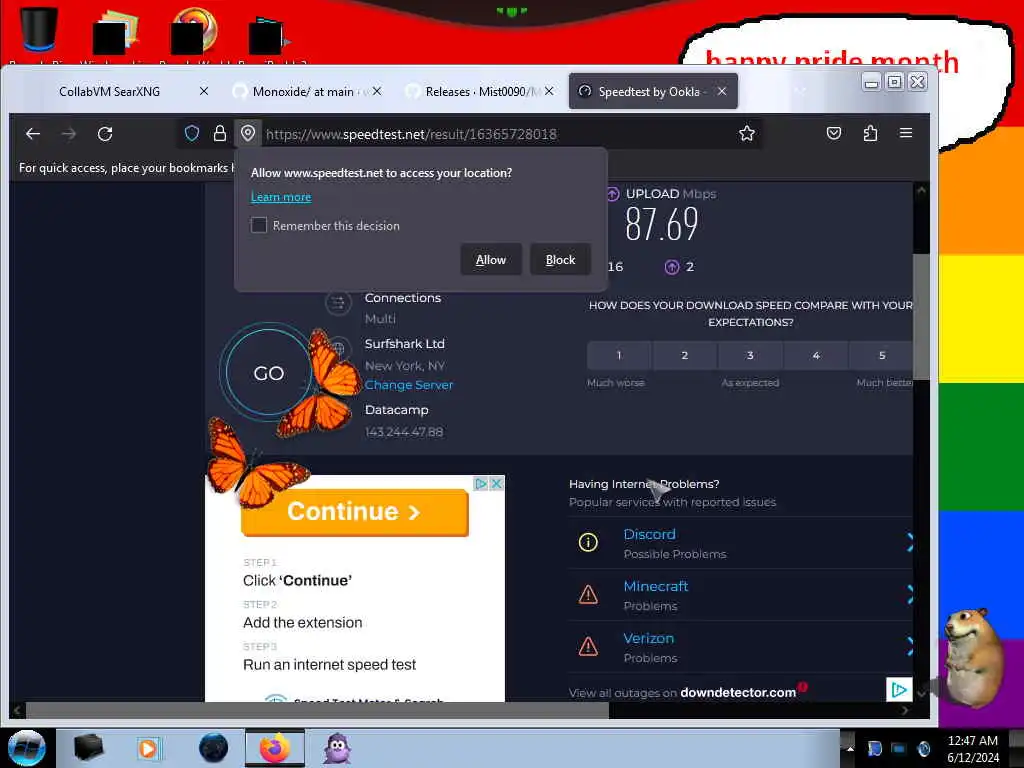Open the tracking protection shield icon
The height and width of the screenshot is (768, 1024).
191,134
